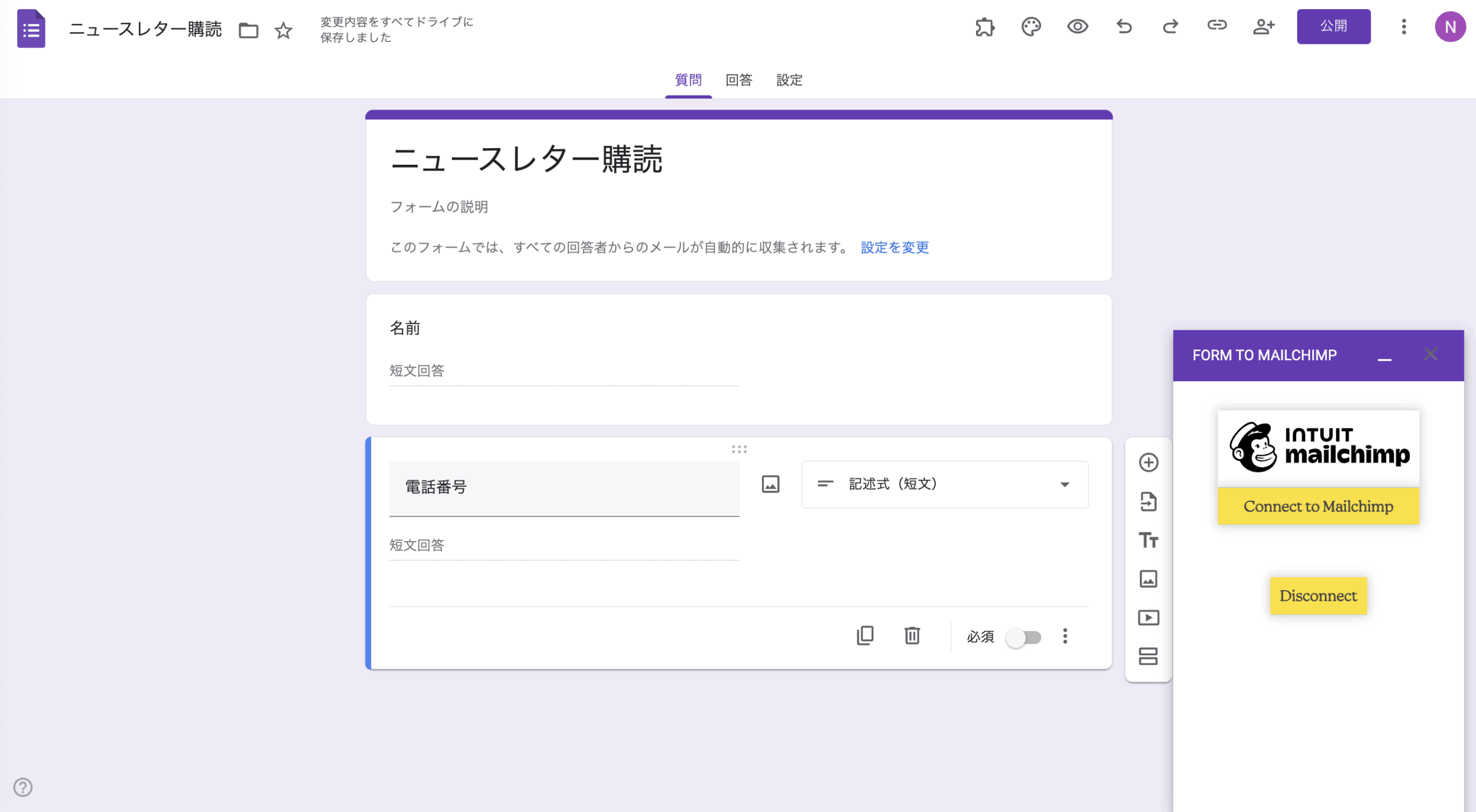
Task: Add collaborators with person-plus icon
Action: coord(1263,27)
